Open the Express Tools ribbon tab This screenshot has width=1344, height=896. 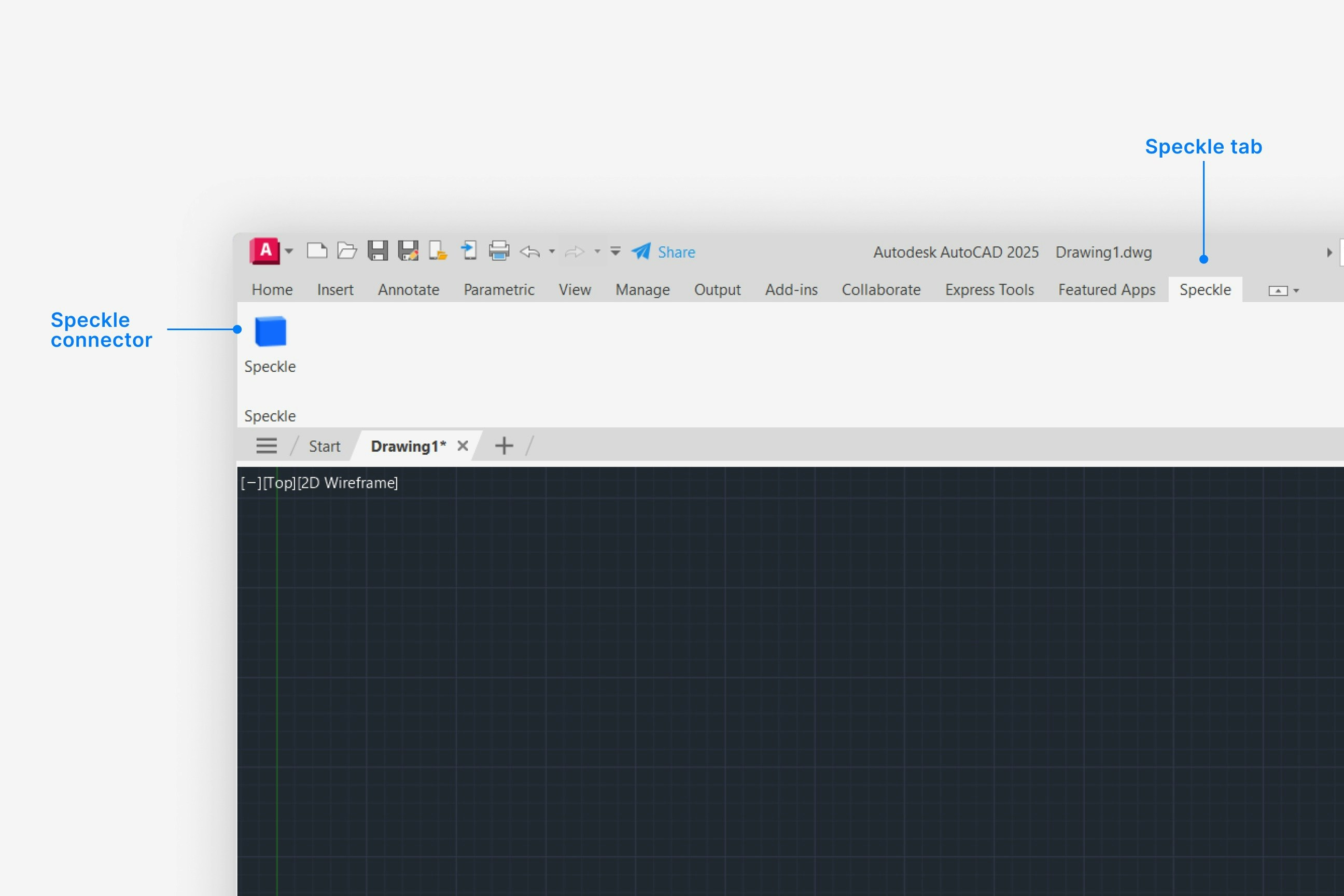click(989, 290)
